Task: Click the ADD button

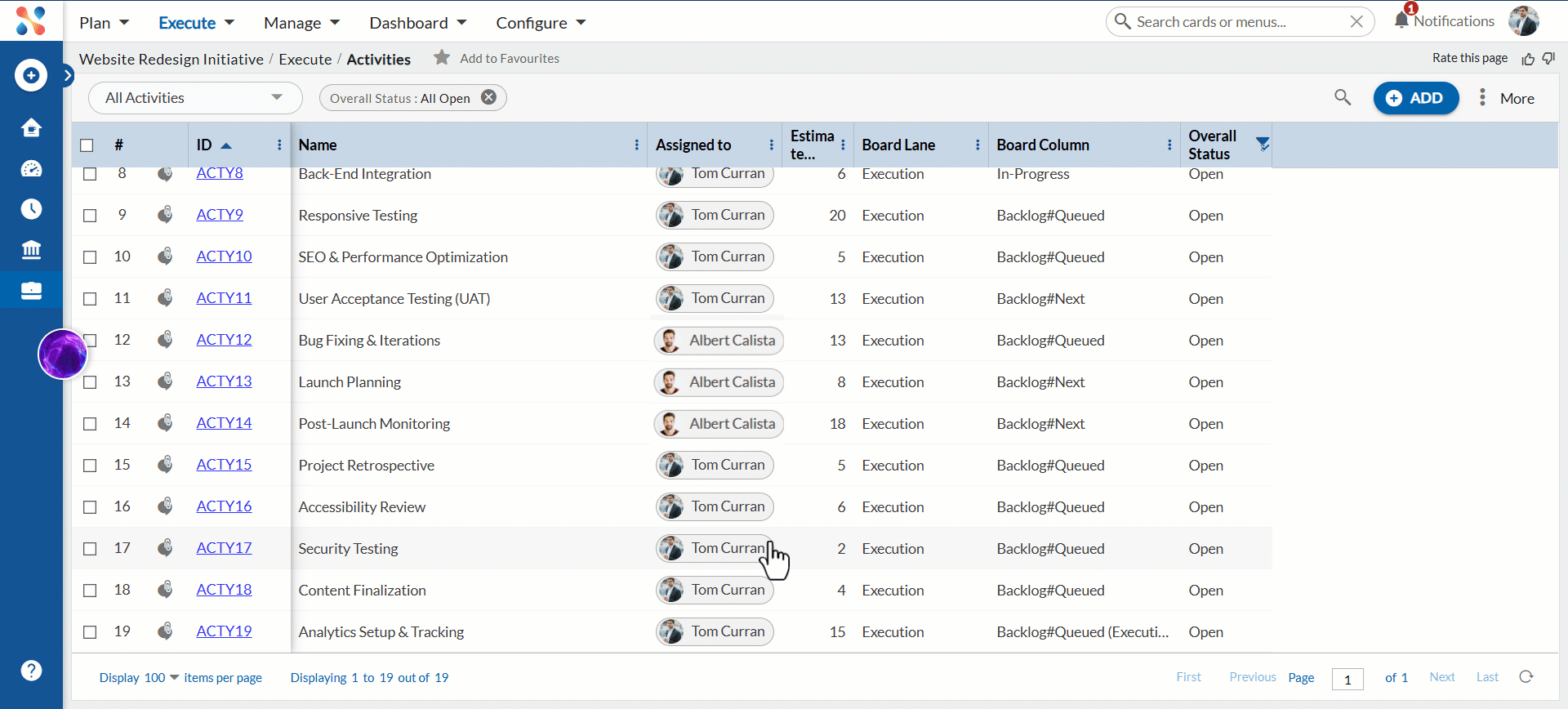Action: pos(1416,98)
